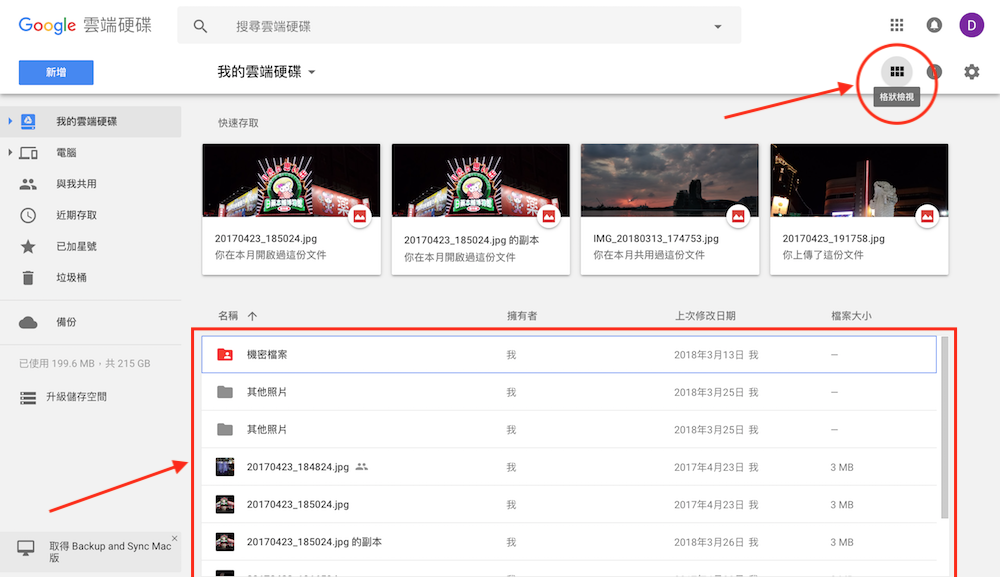The image size is (1000, 577).
Task: Open the Google apps launcher
Action: coord(896,24)
